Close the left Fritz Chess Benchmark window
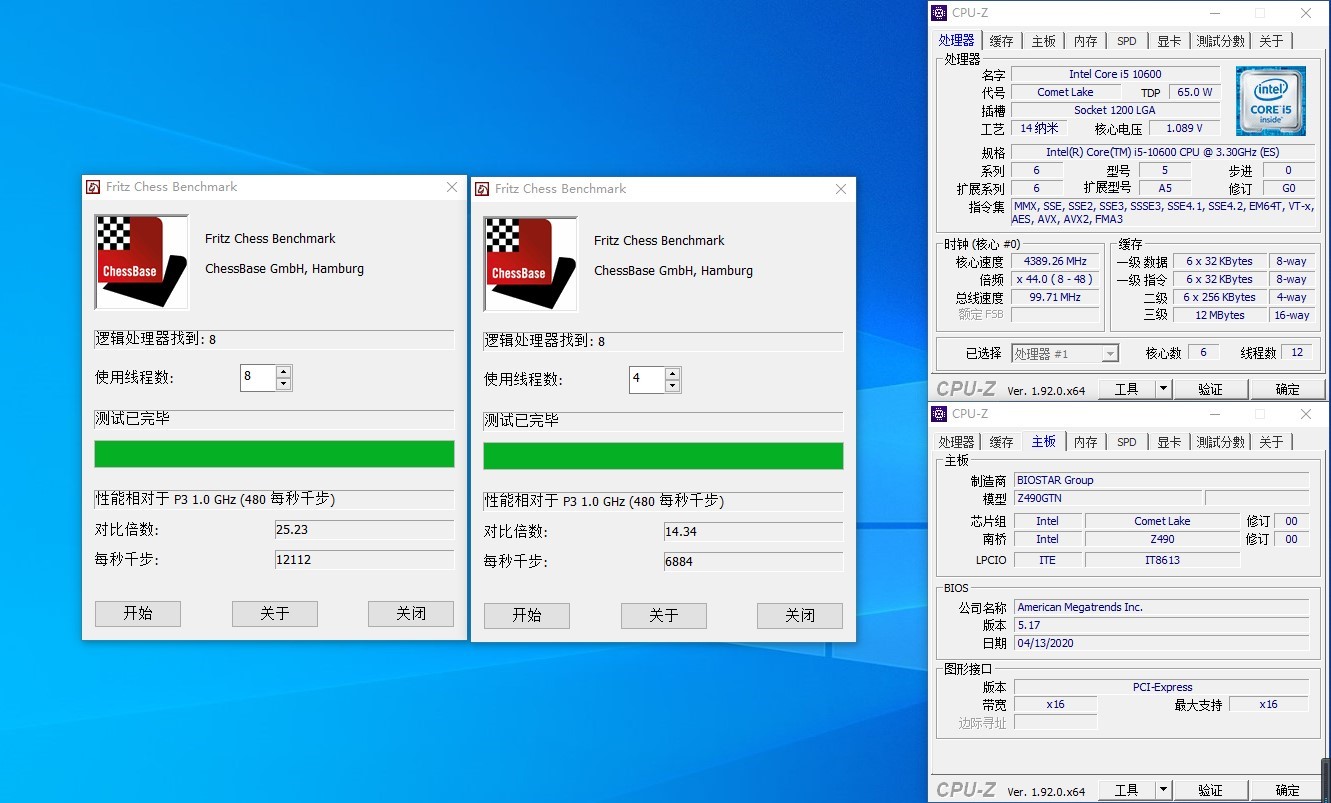This screenshot has height=803, width=1331. coord(451,187)
